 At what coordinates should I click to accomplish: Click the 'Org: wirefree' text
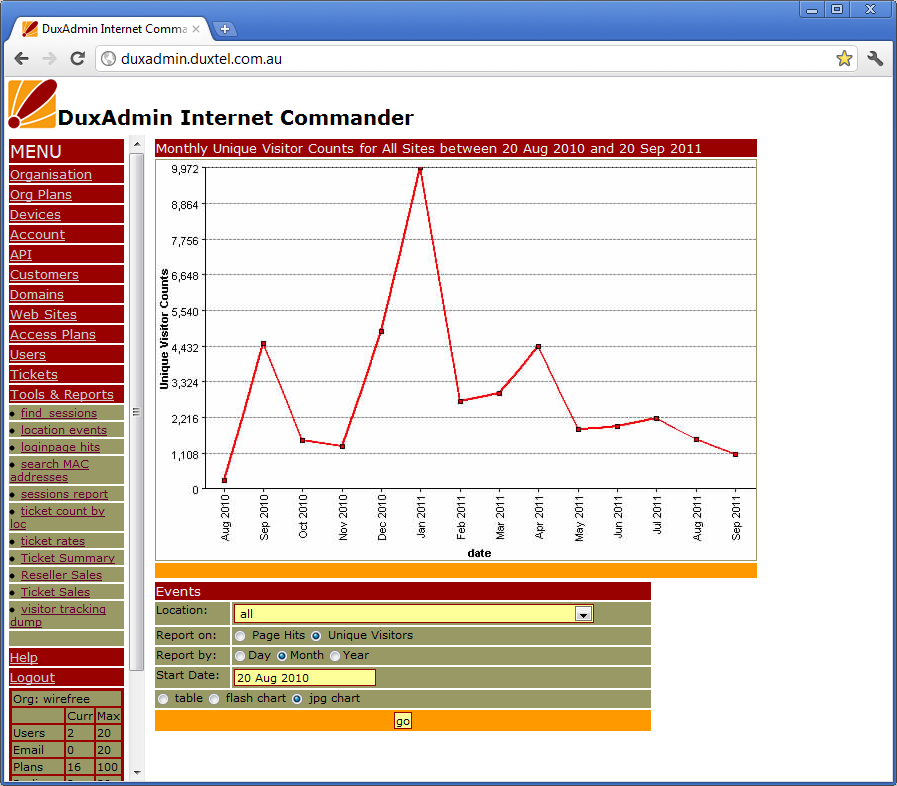coord(51,699)
